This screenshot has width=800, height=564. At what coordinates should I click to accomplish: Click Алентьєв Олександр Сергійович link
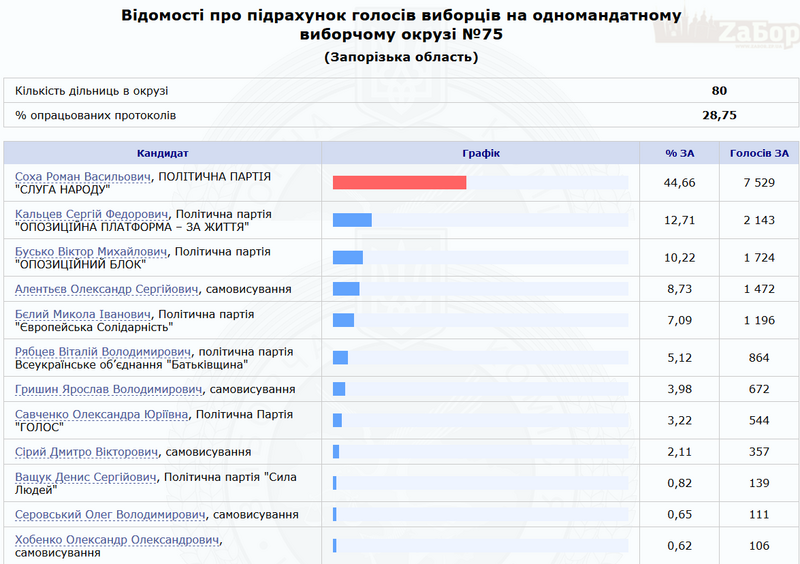tap(107, 289)
